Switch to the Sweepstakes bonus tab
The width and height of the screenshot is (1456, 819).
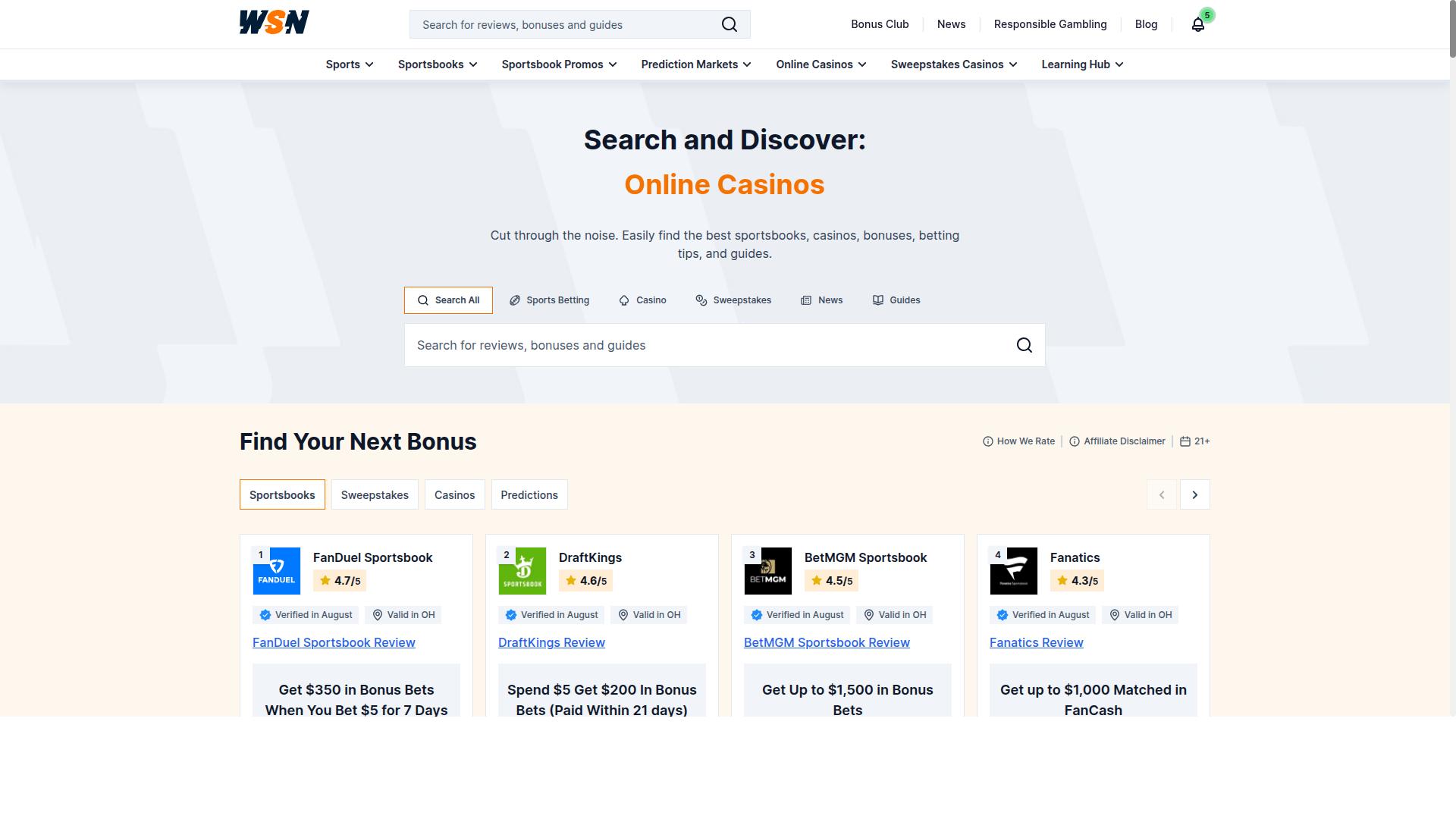pos(375,494)
